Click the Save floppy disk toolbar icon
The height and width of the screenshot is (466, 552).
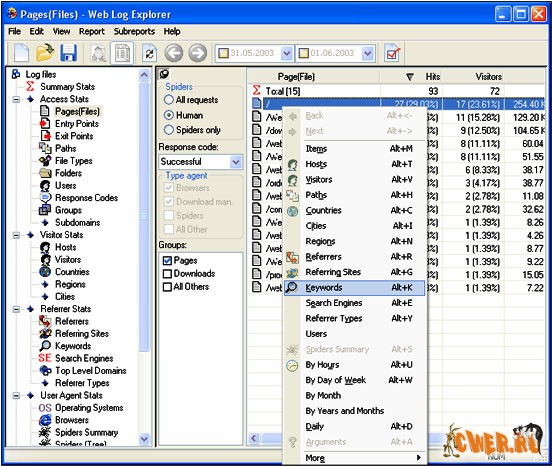[69, 53]
